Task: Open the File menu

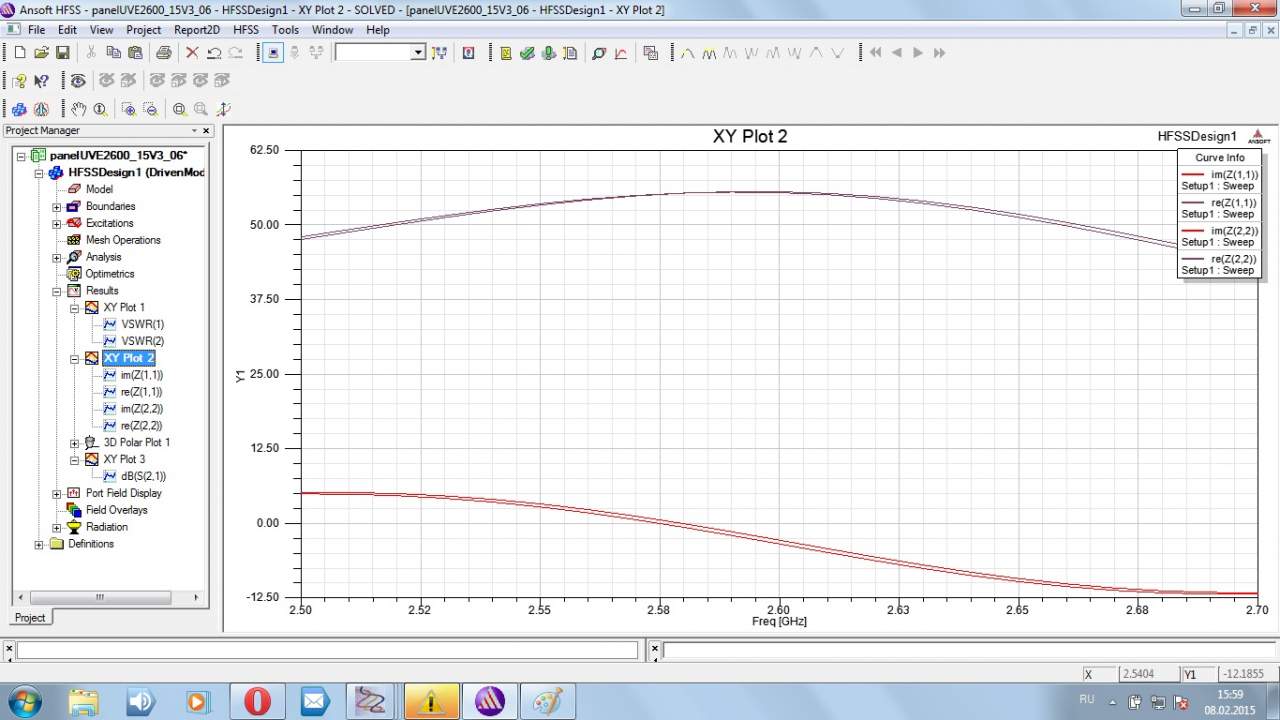Action: 37,30
